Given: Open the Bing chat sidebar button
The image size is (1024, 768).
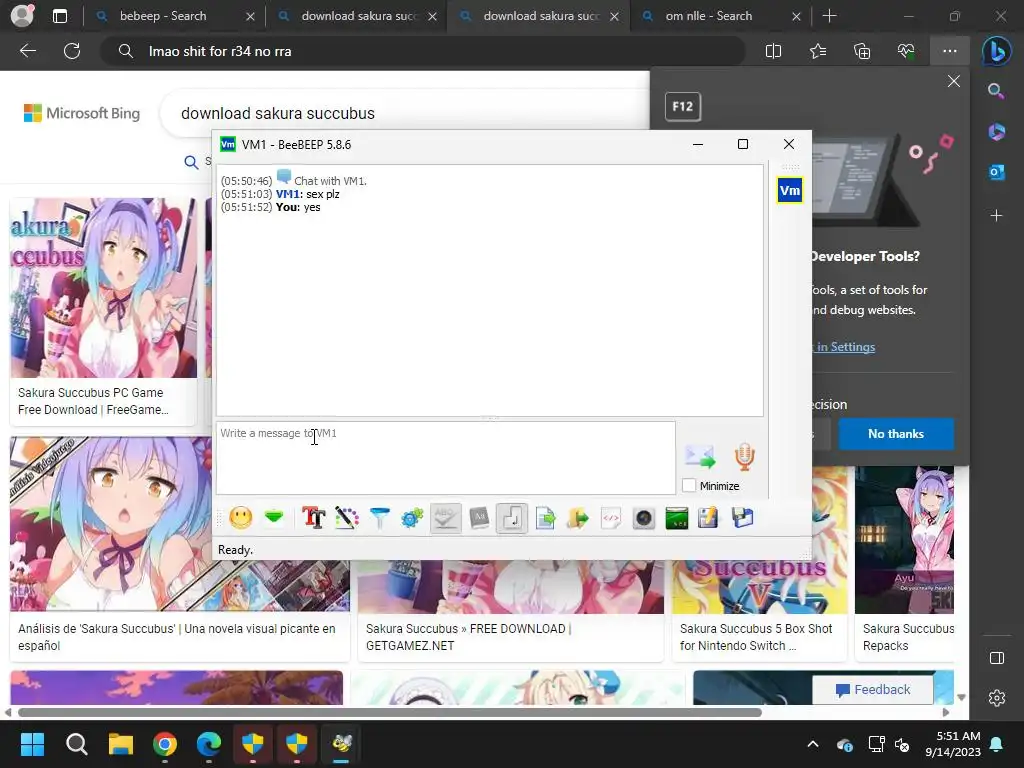Looking at the screenshot, I should [997, 51].
